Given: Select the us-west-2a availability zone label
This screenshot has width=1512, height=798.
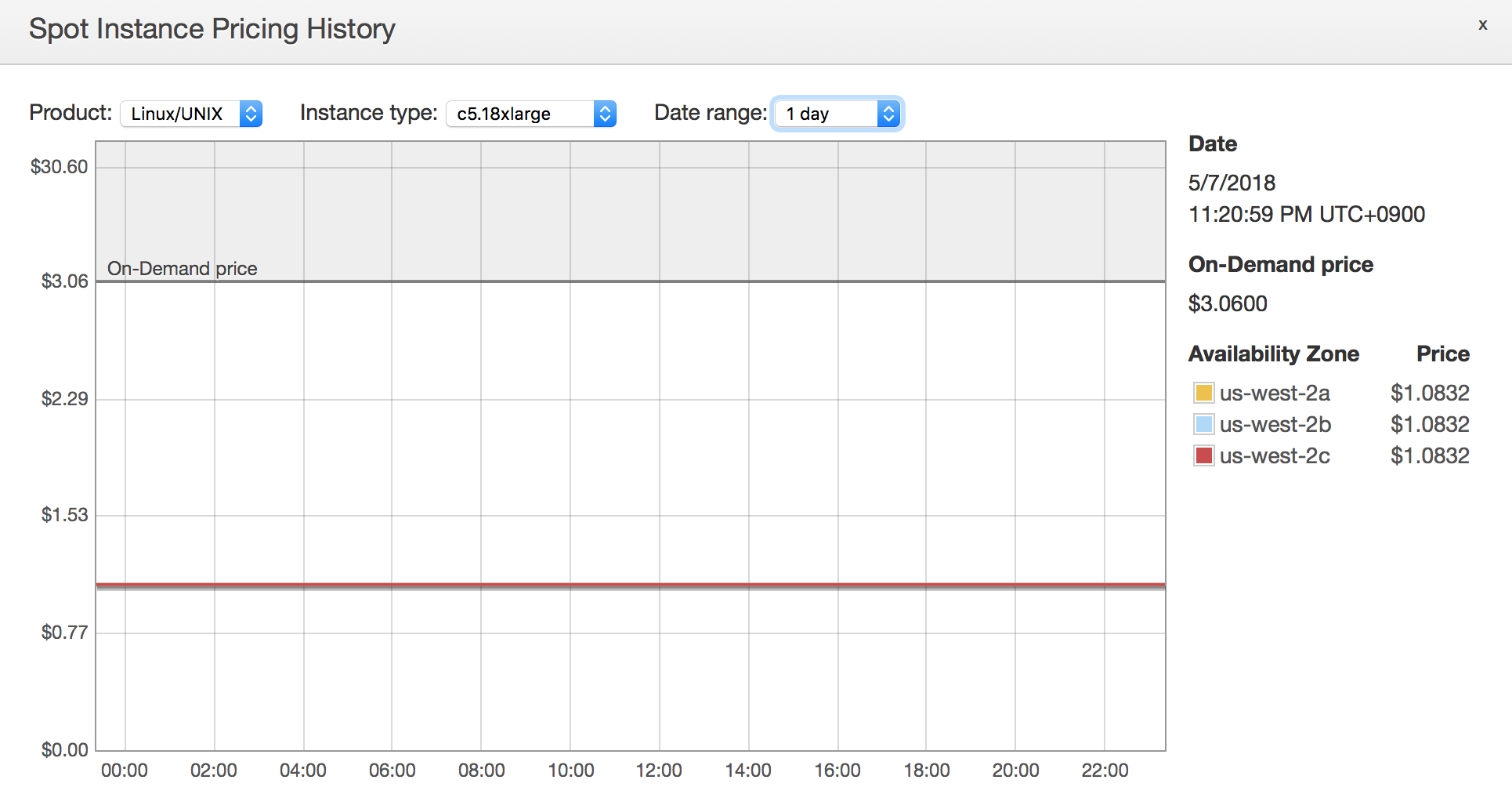Looking at the screenshot, I should tap(1275, 393).
